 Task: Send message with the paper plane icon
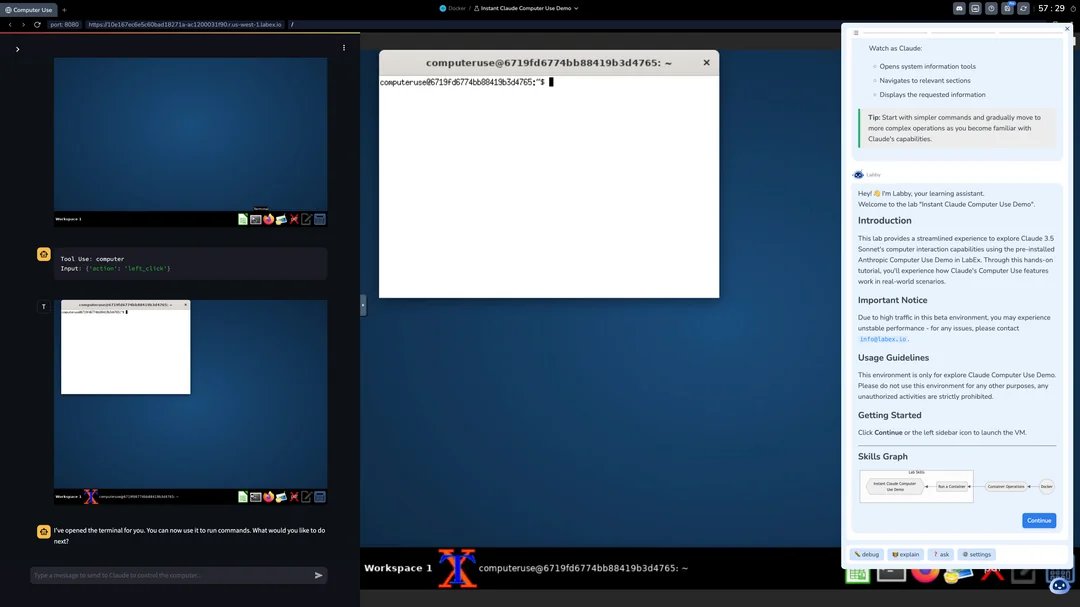click(318, 575)
